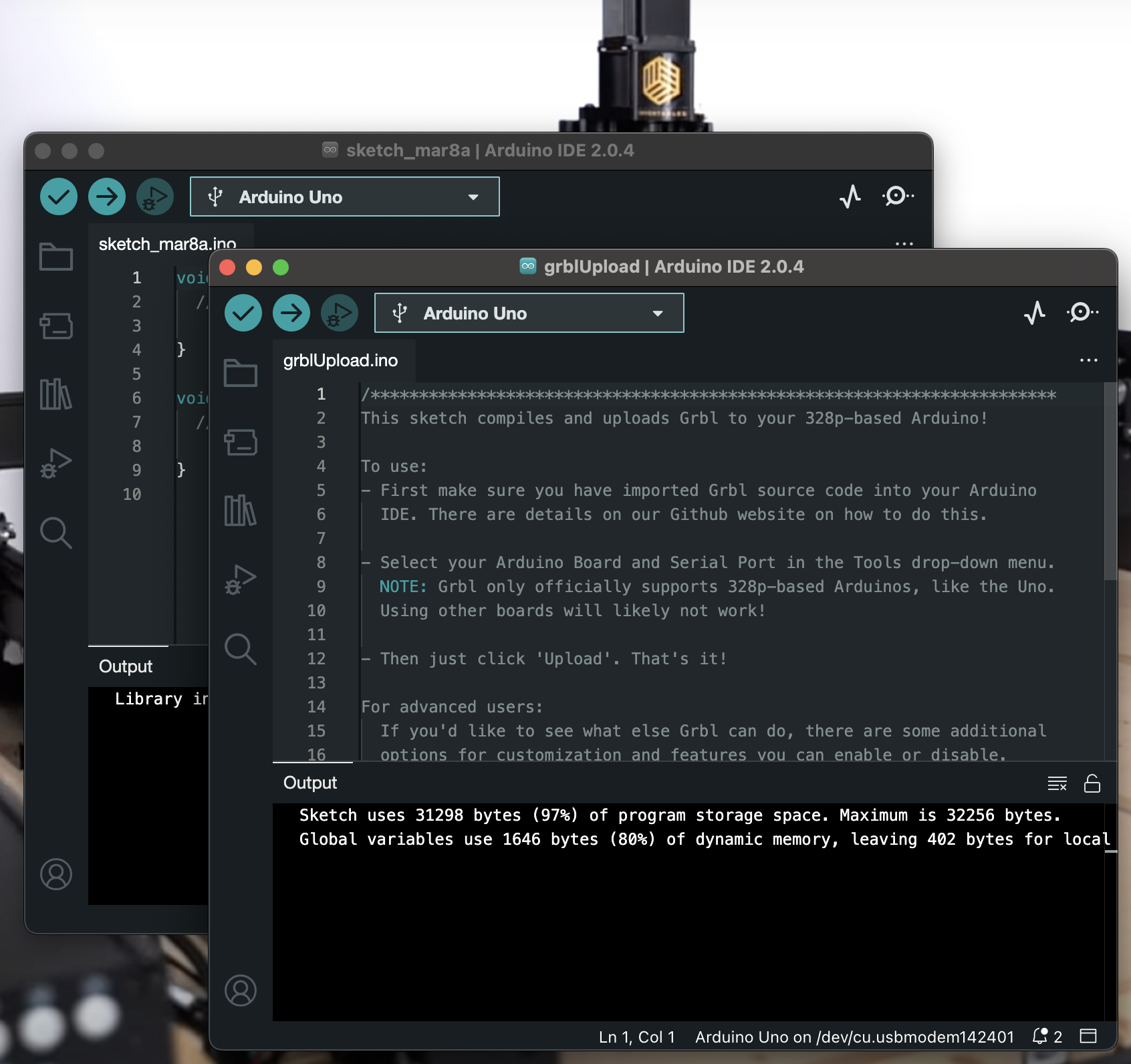Open Serial Plotter in sketch_mar8a window
The width and height of the screenshot is (1131, 1064).
pos(850,196)
